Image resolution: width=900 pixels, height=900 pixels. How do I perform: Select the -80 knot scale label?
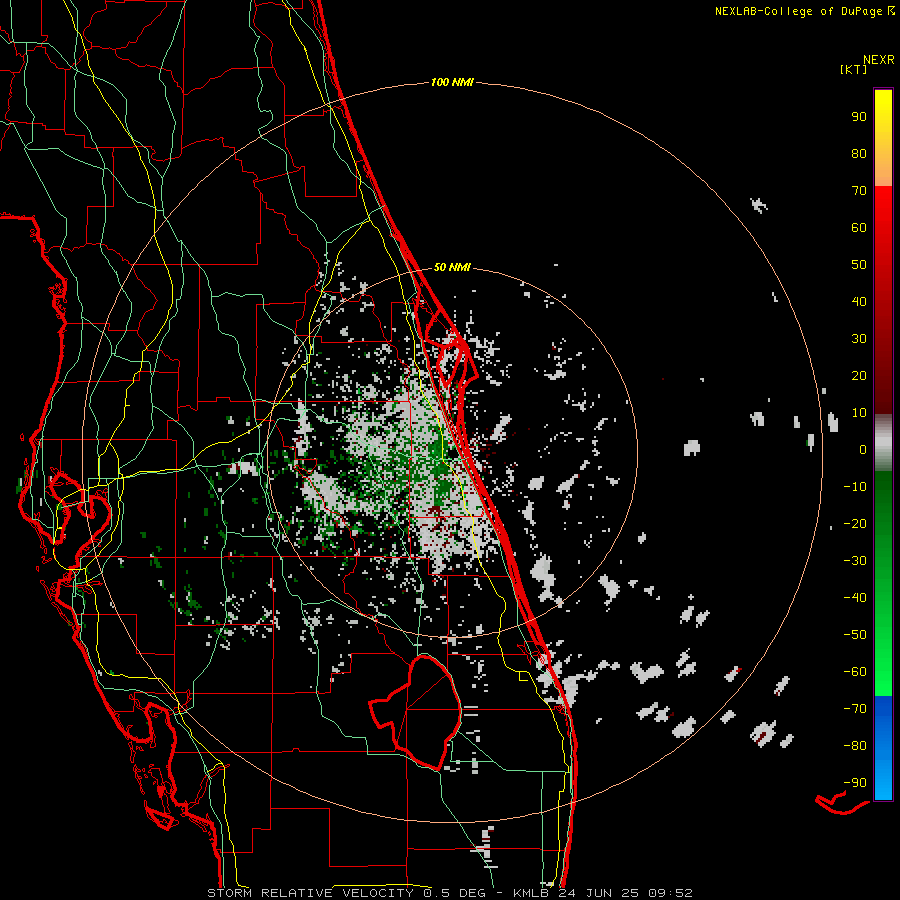click(855, 746)
